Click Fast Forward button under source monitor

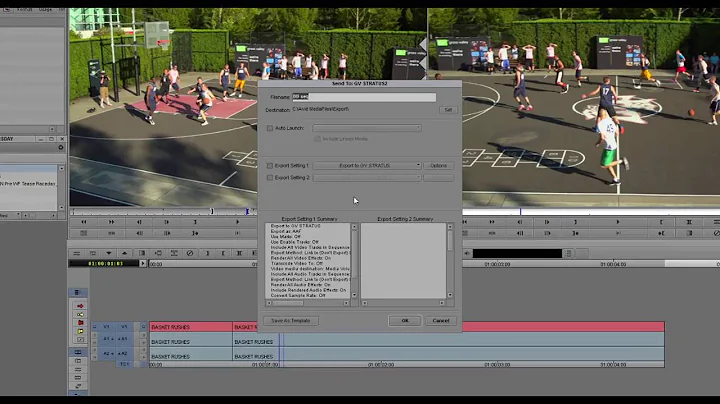coord(111,222)
